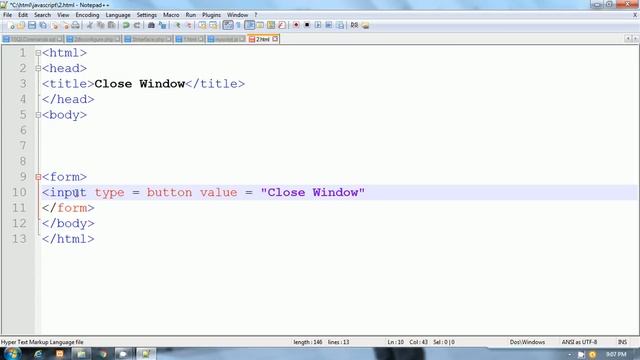Image resolution: width=640 pixels, height=360 pixels.
Task: Toggle word wrap in toolbar
Action: tap(228, 25)
